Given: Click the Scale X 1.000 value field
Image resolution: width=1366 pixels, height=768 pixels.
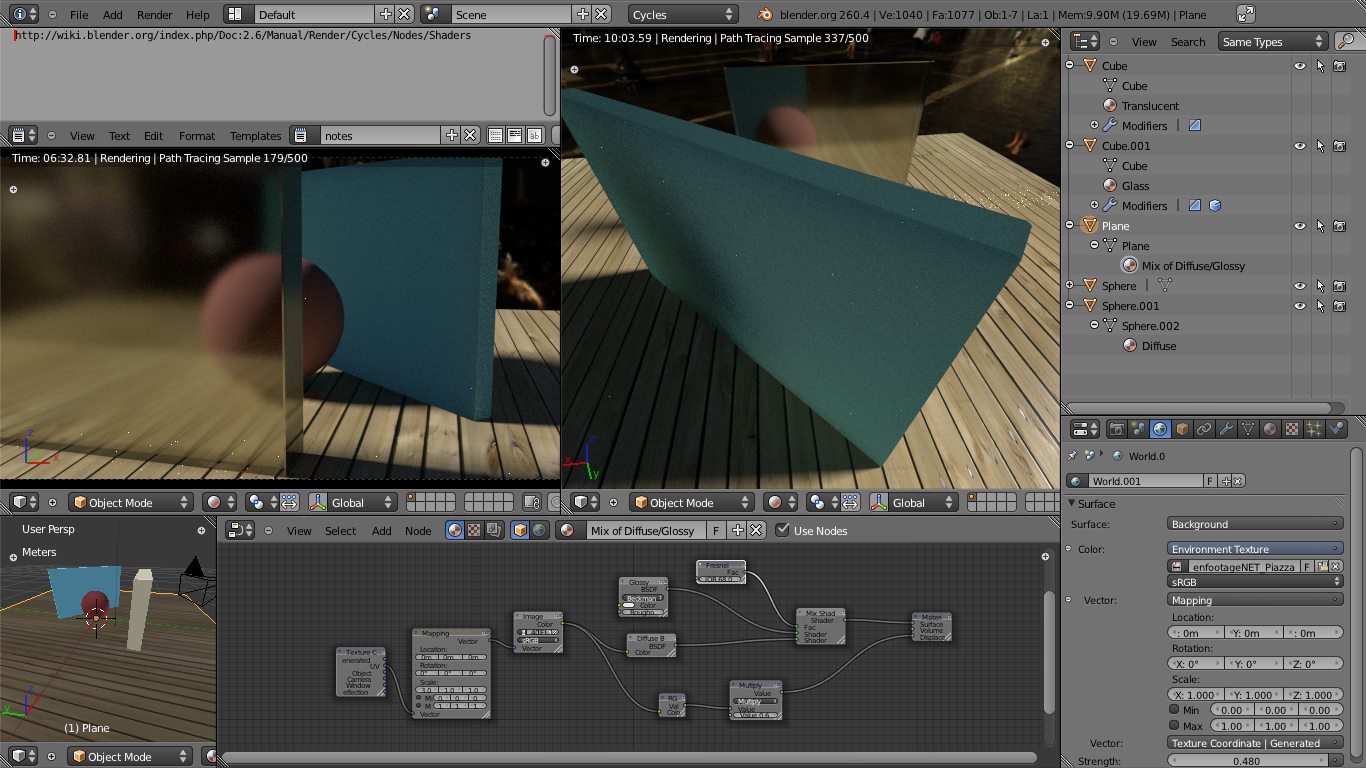Looking at the screenshot, I should (1197, 694).
